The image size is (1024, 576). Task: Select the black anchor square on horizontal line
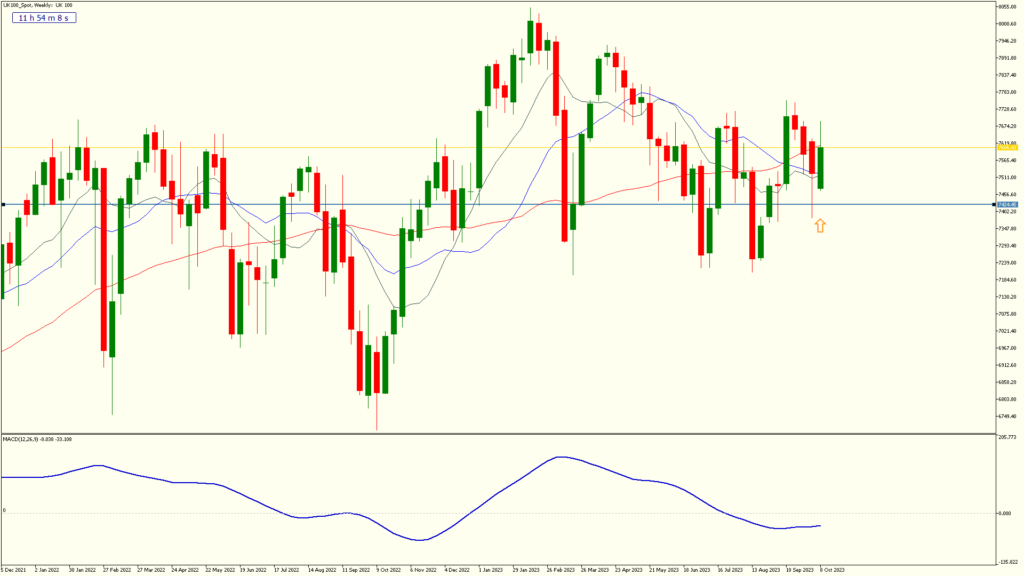click(4, 204)
